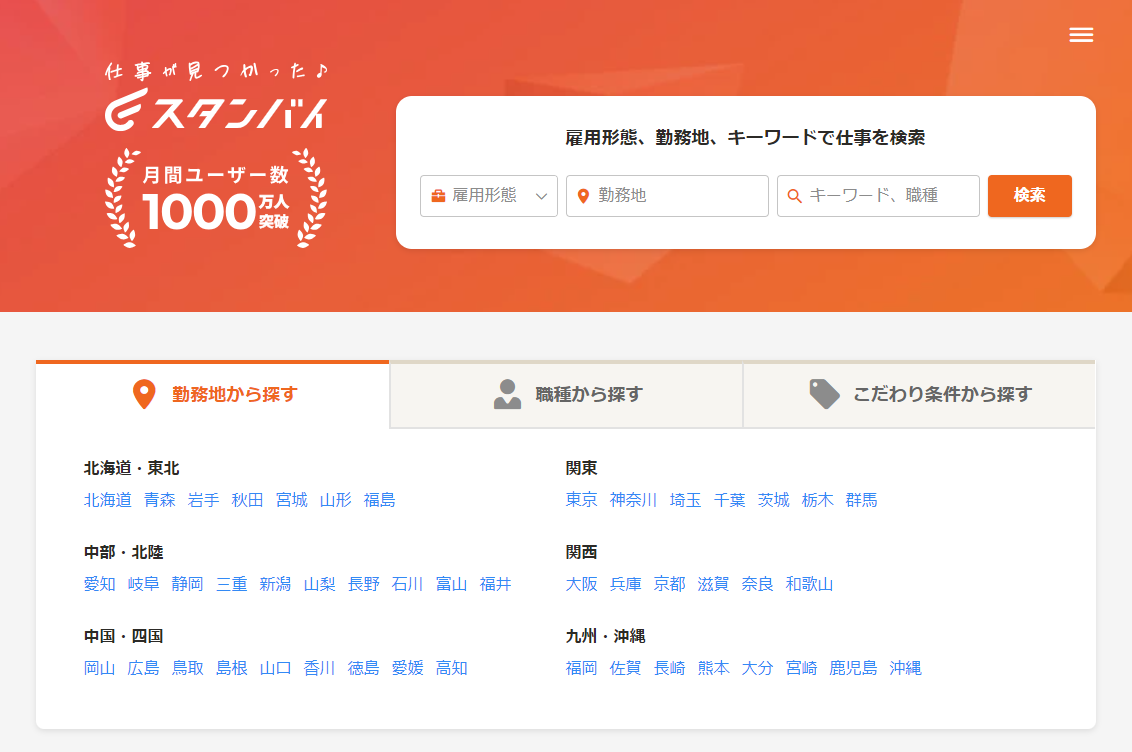
Task: Click the briefcase icon in the employment type field
Action: [440, 196]
